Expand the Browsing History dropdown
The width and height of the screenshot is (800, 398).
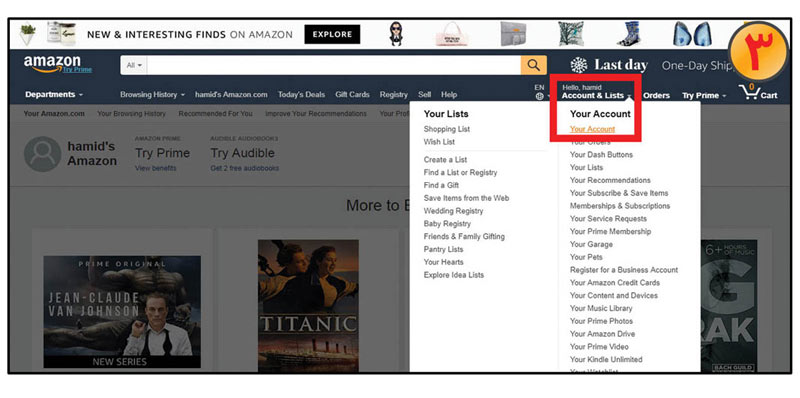pos(152,94)
